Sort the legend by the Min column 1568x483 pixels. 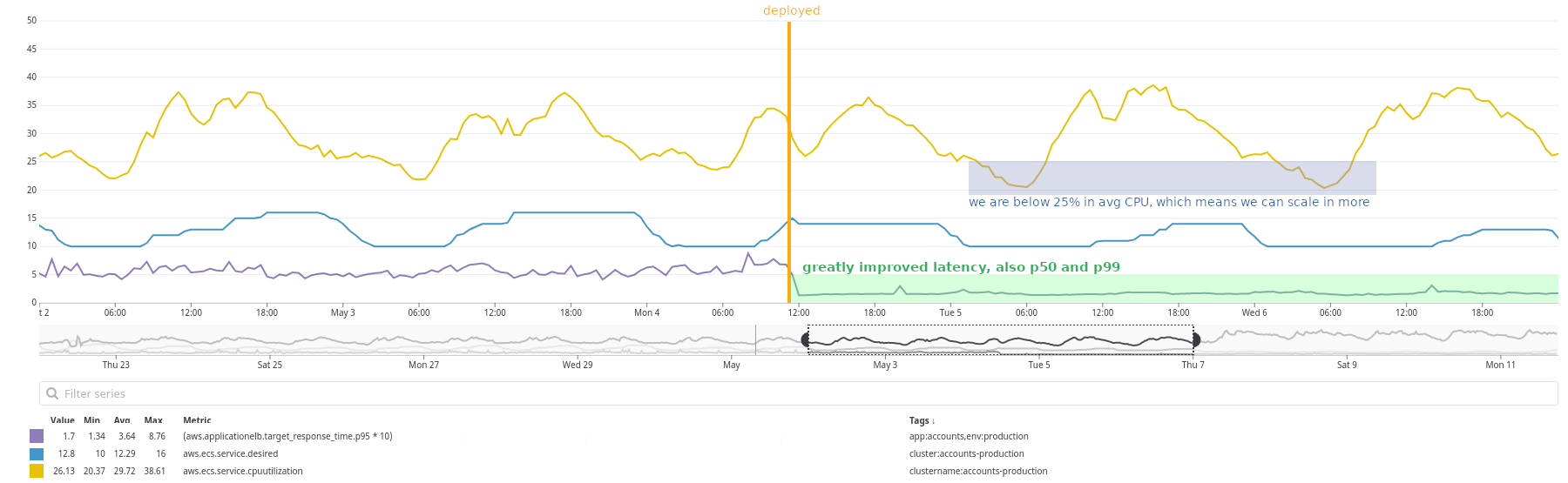click(x=91, y=420)
